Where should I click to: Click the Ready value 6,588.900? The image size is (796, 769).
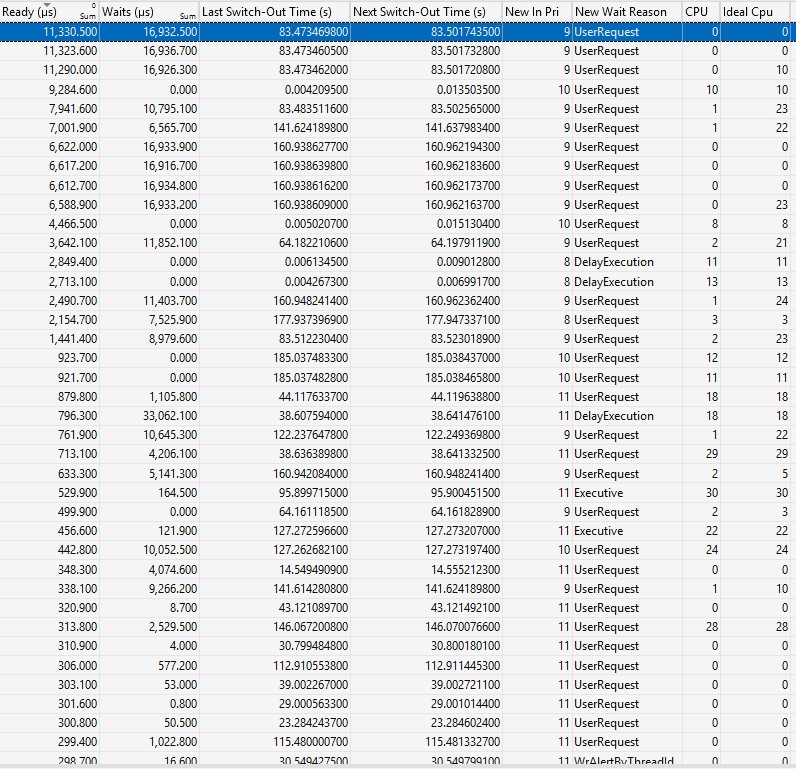[73, 205]
